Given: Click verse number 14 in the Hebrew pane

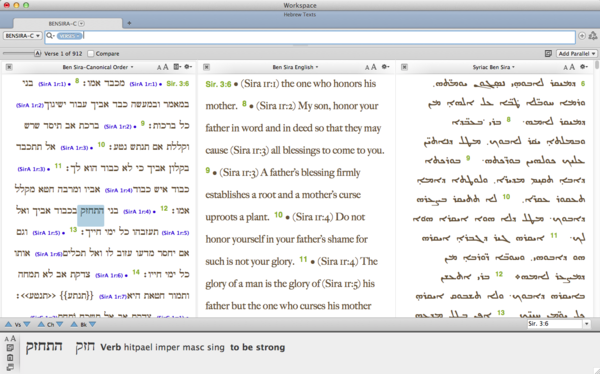Looking at the screenshot, I should (136, 272).
